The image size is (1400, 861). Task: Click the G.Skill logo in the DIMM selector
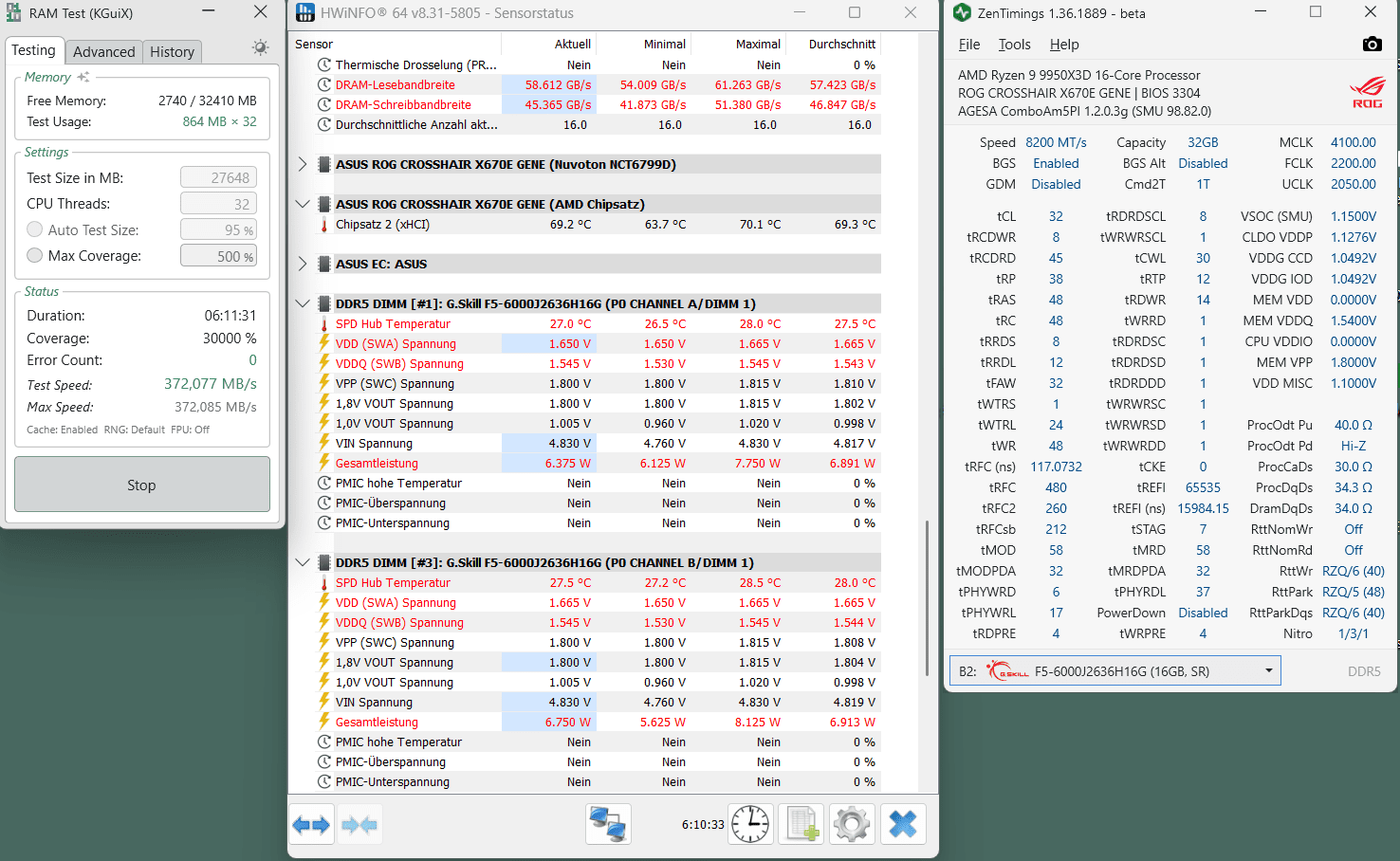pos(1007,670)
